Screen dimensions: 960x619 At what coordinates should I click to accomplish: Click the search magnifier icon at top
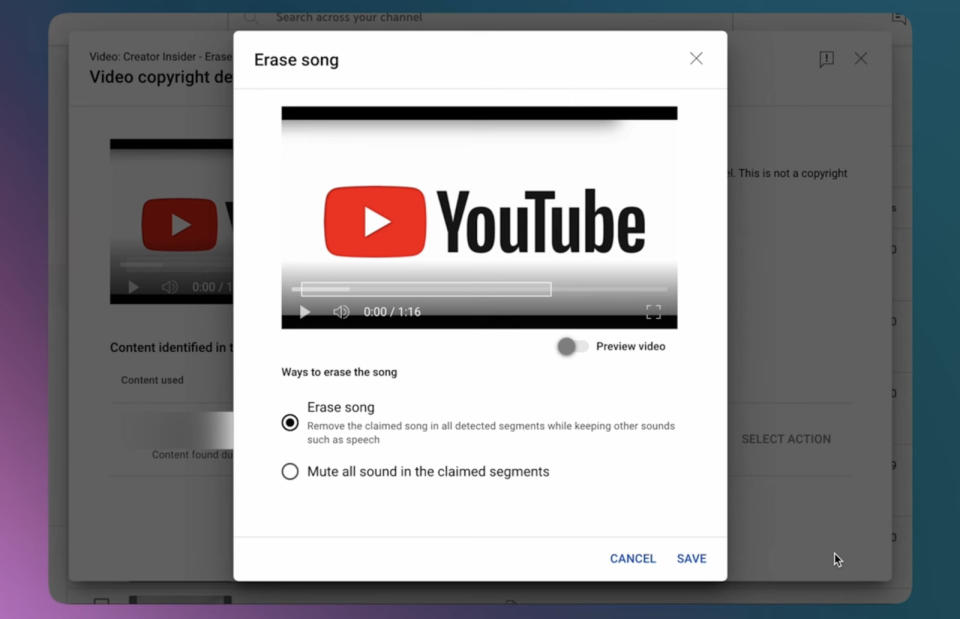pos(250,18)
